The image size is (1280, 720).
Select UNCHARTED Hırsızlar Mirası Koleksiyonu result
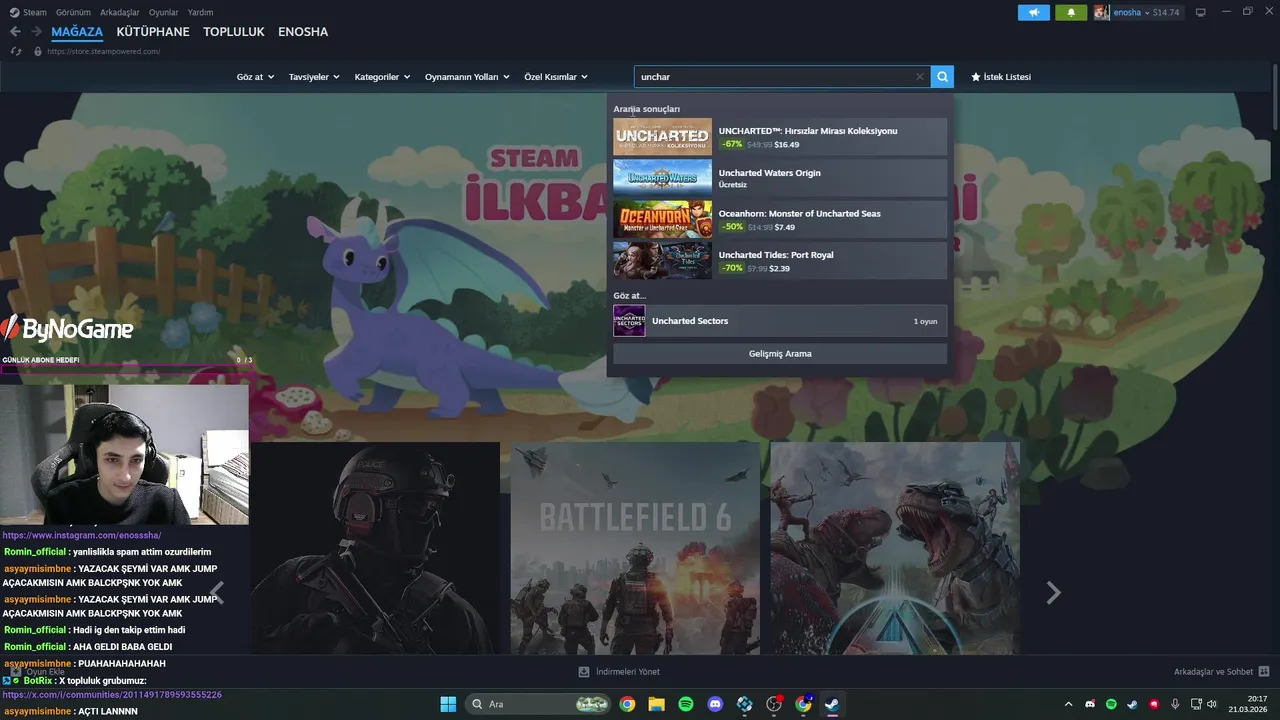780,137
